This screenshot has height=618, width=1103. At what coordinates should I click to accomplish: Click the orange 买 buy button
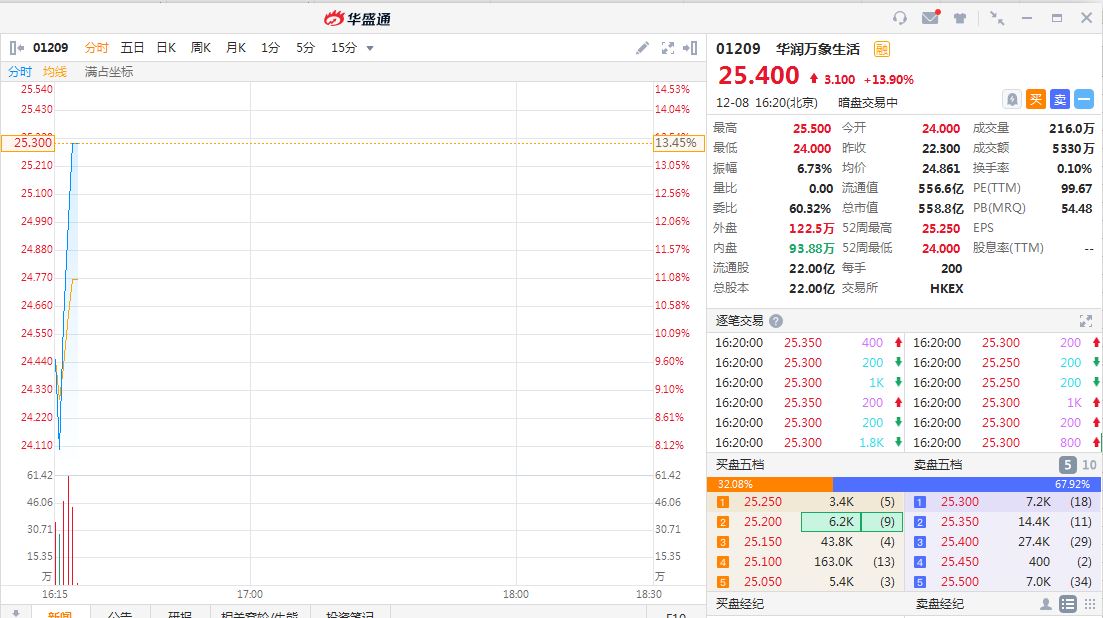point(1036,99)
